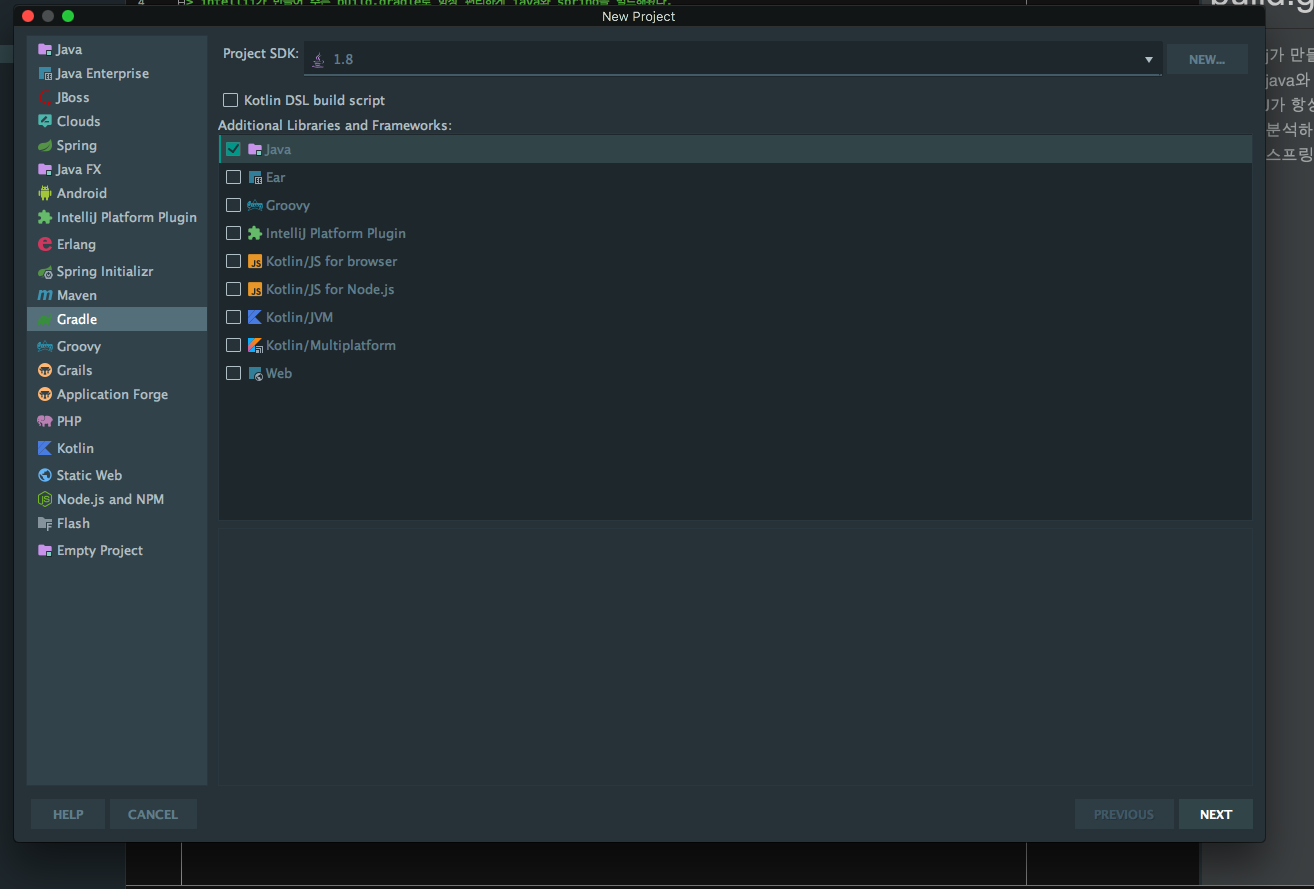Click the Android robot icon
This screenshot has width=1314, height=889.
[x=44, y=193]
